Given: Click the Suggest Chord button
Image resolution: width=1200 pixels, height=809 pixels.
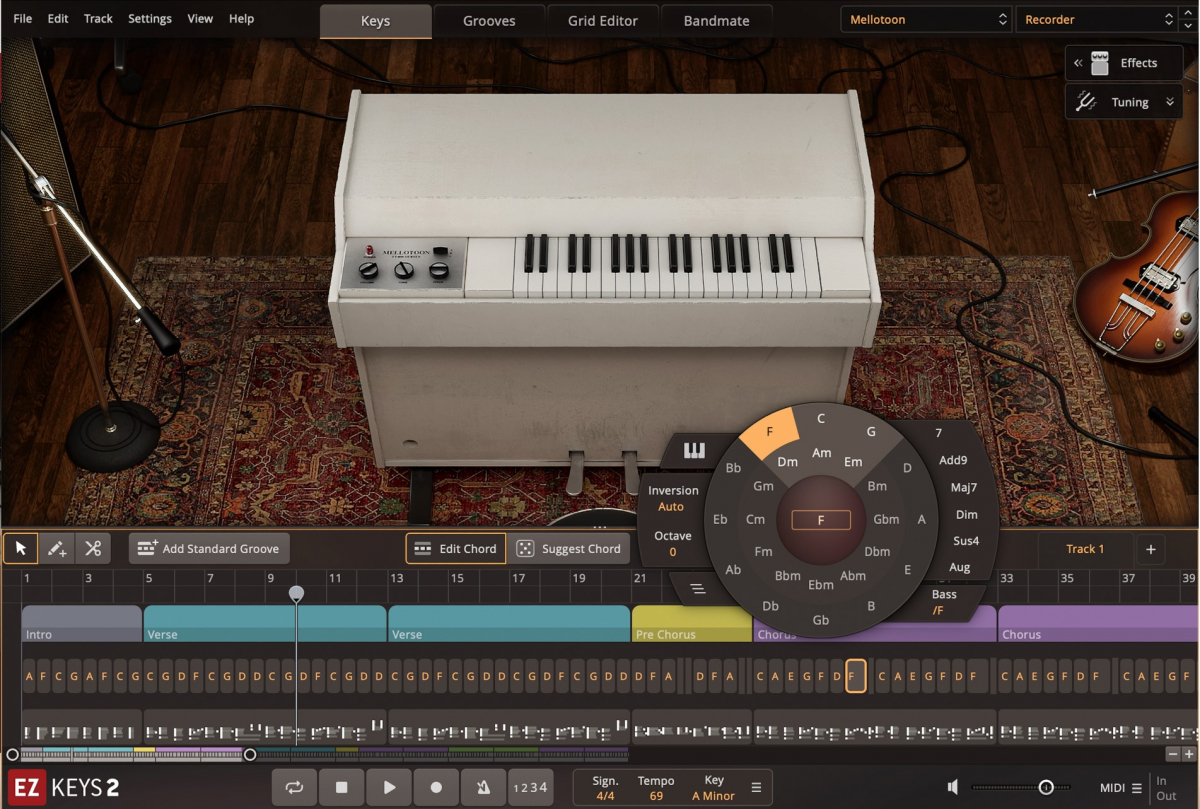Looking at the screenshot, I should (569, 548).
